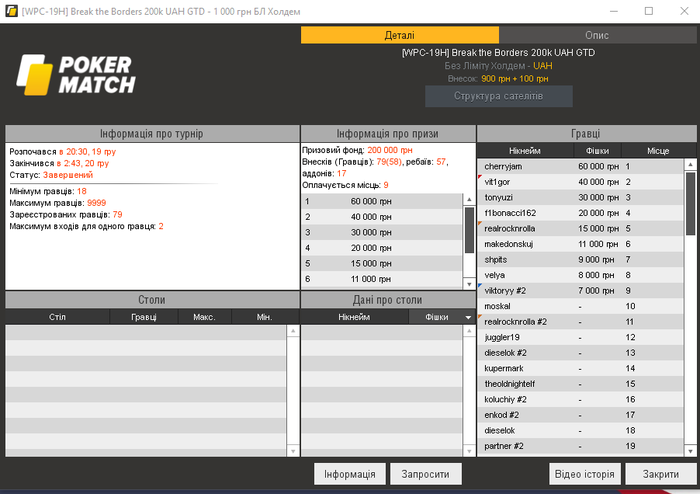Sort tables by Гравці column header
Screen dimensions: 700x494
pos(144,317)
